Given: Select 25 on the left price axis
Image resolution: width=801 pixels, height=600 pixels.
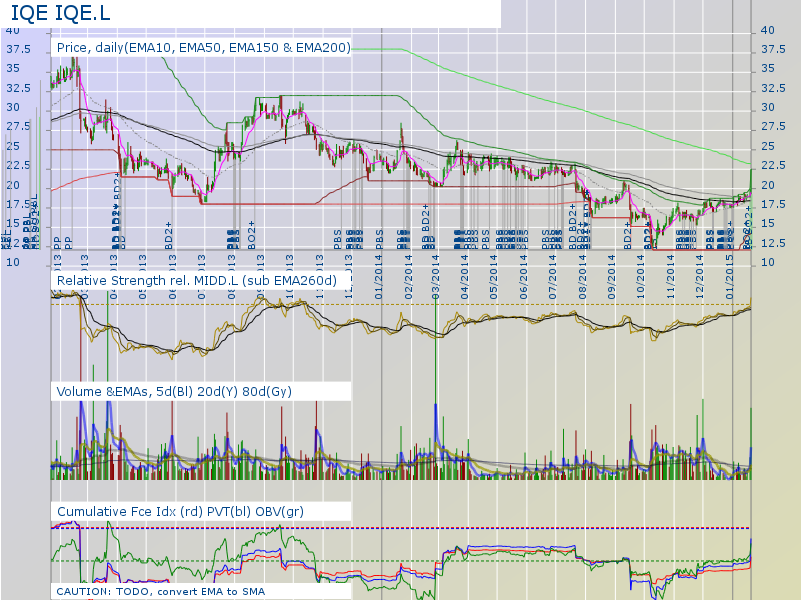Looking at the screenshot, I should pyautogui.click(x=13, y=147).
